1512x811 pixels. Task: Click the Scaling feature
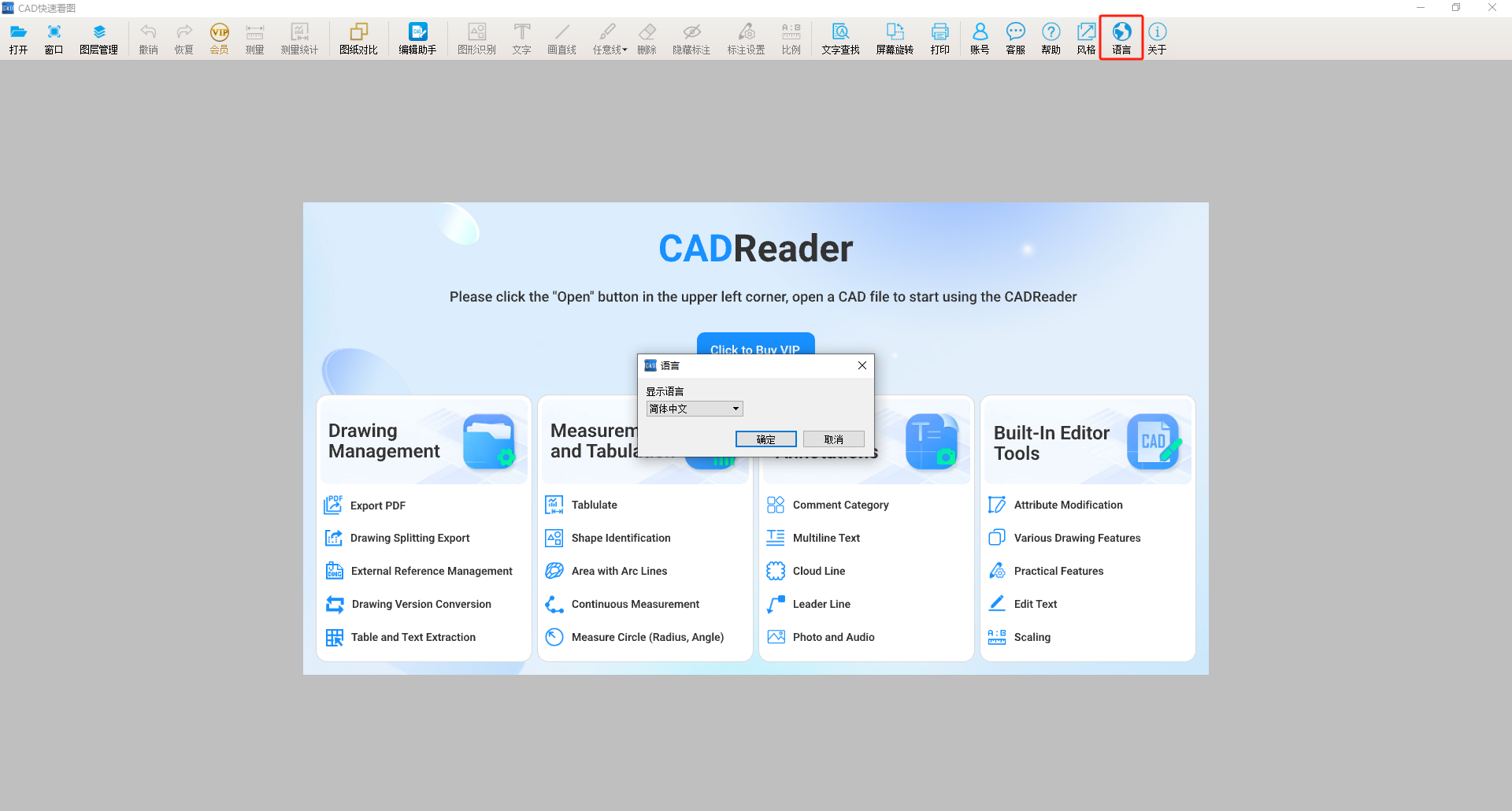click(1032, 637)
